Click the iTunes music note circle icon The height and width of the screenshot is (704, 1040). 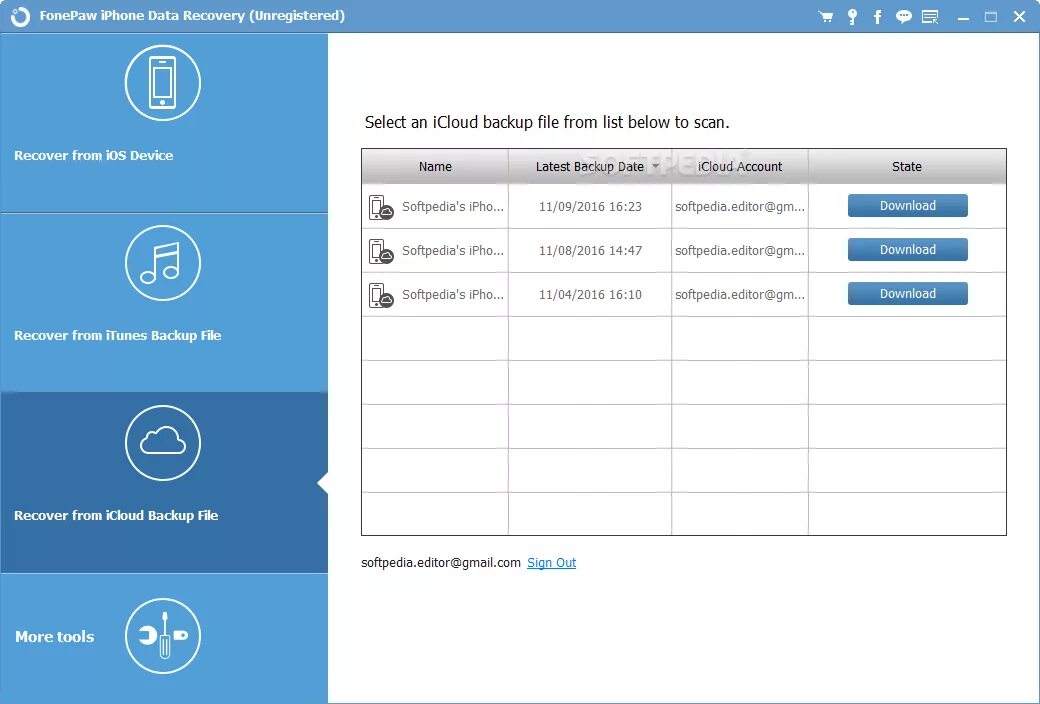(x=162, y=263)
